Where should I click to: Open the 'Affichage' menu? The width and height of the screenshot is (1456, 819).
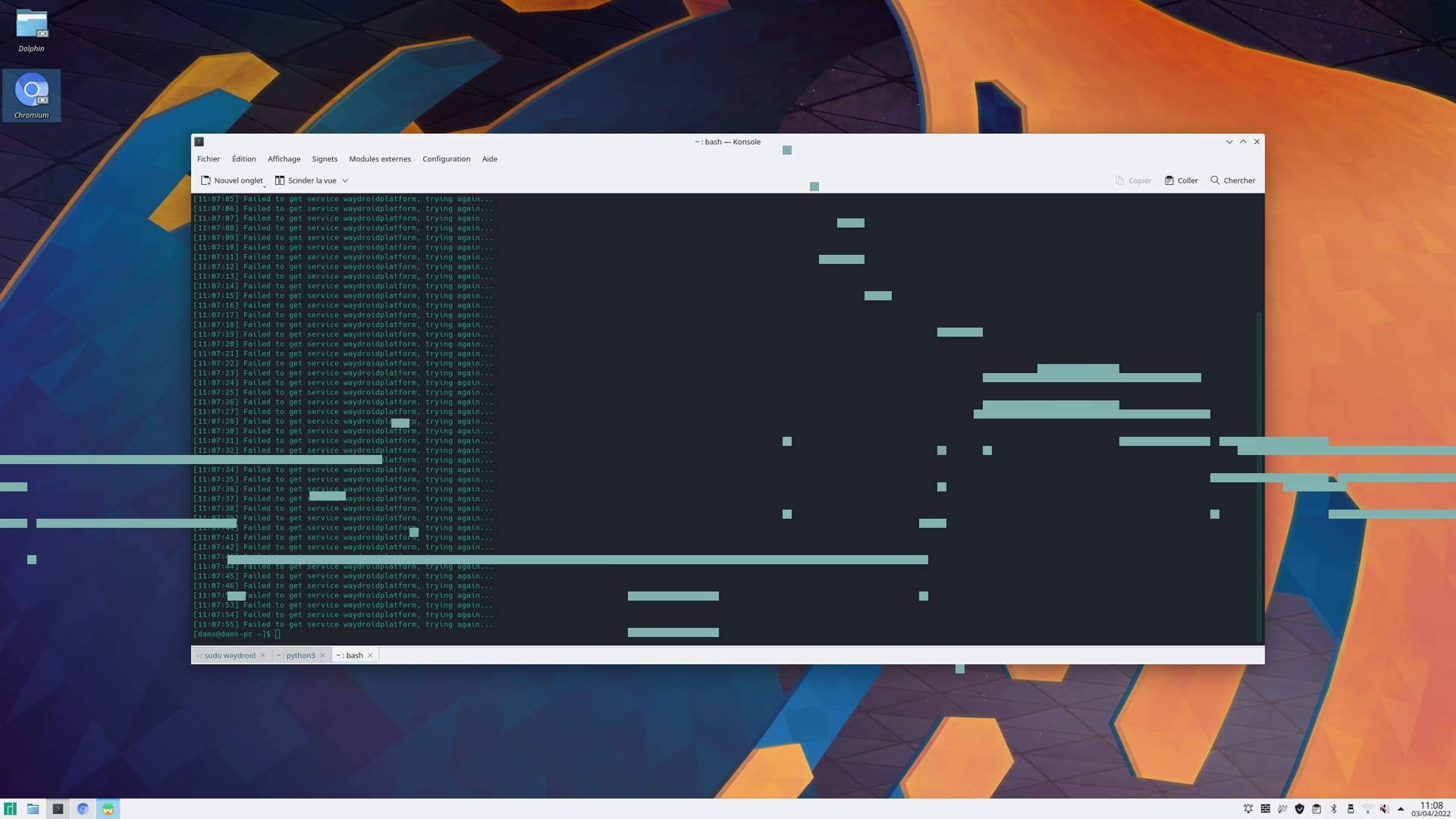click(x=284, y=158)
